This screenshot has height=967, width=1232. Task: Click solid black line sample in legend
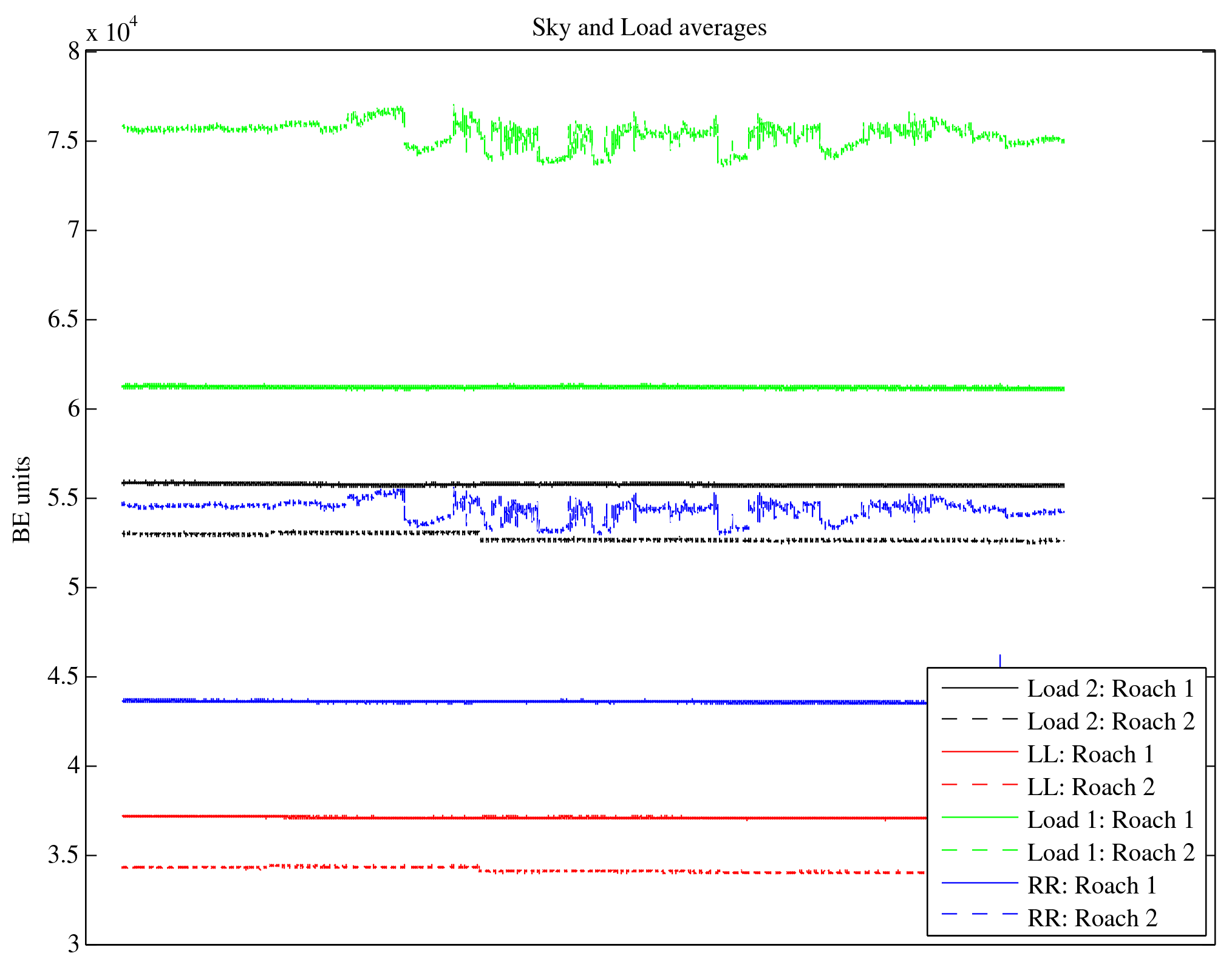[x=979, y=687]
